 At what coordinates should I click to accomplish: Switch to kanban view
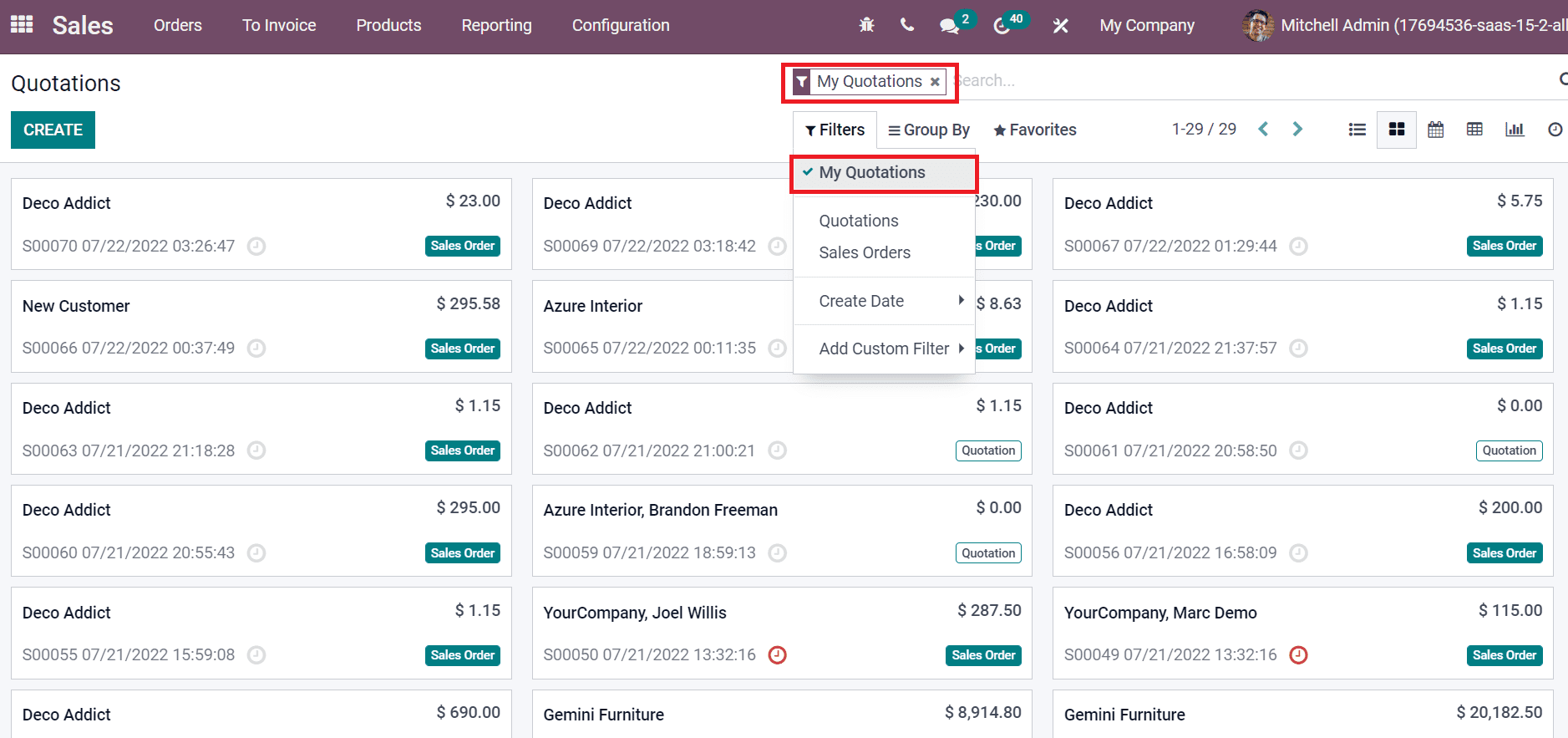coord(1397,130)
